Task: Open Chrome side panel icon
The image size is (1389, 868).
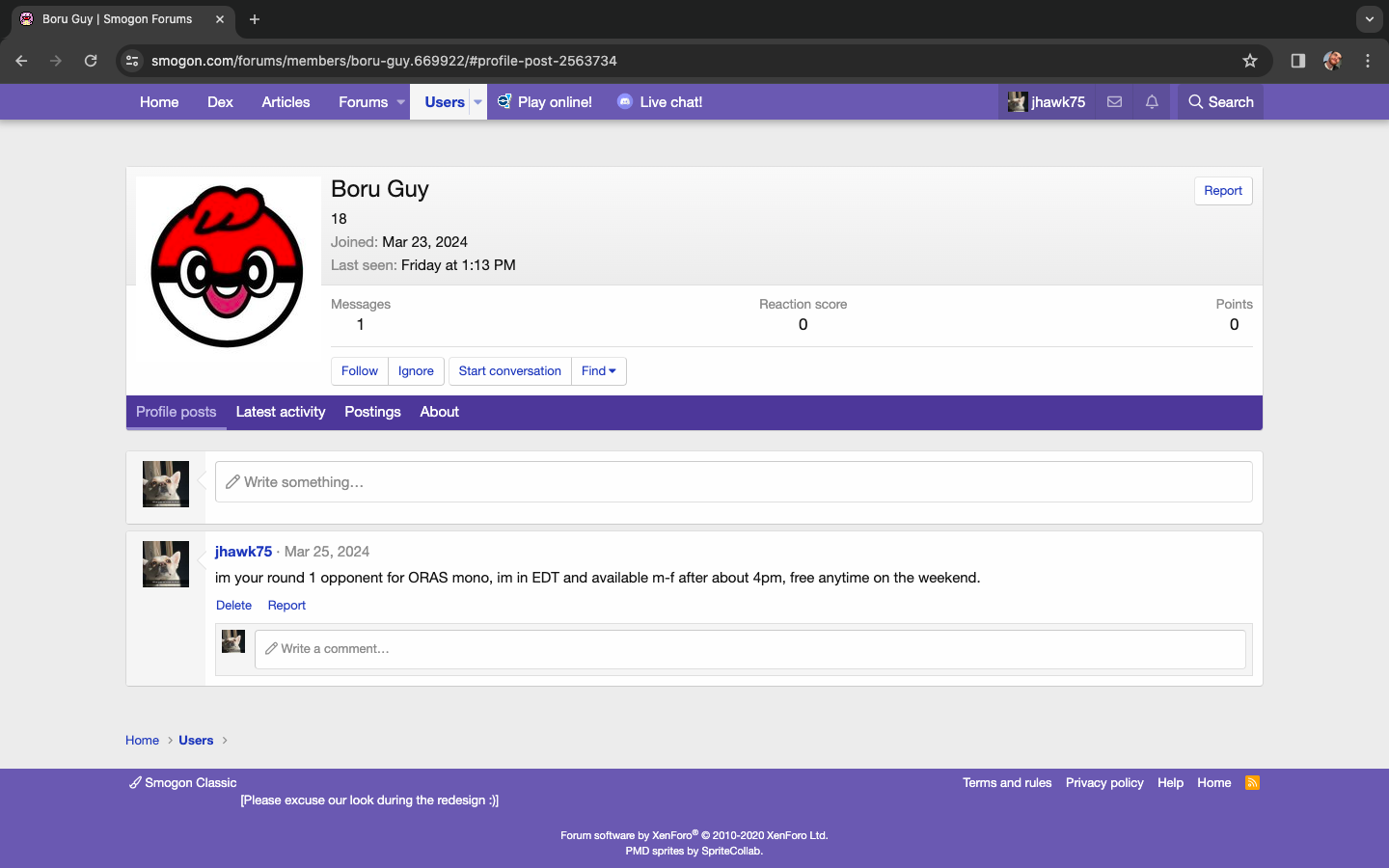Action: [1298, 61]
